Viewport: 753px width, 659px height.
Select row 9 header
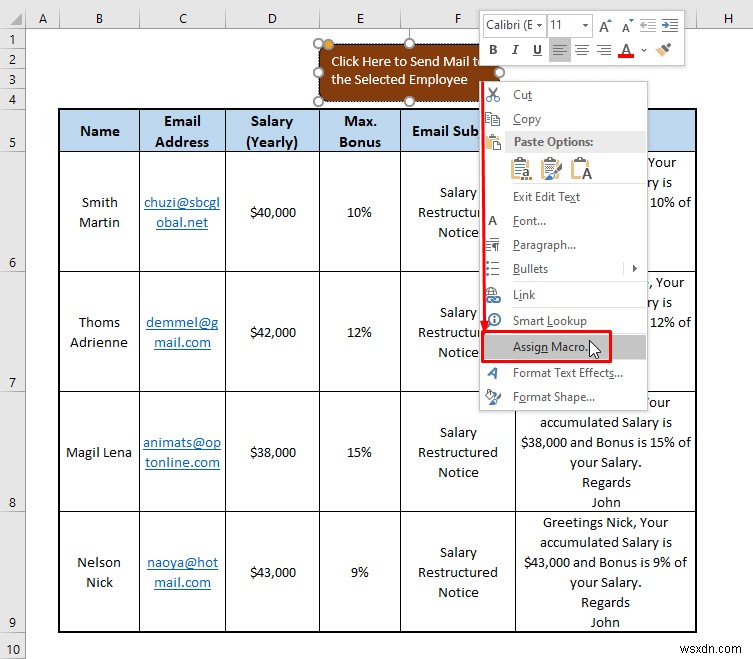point(12,572)
